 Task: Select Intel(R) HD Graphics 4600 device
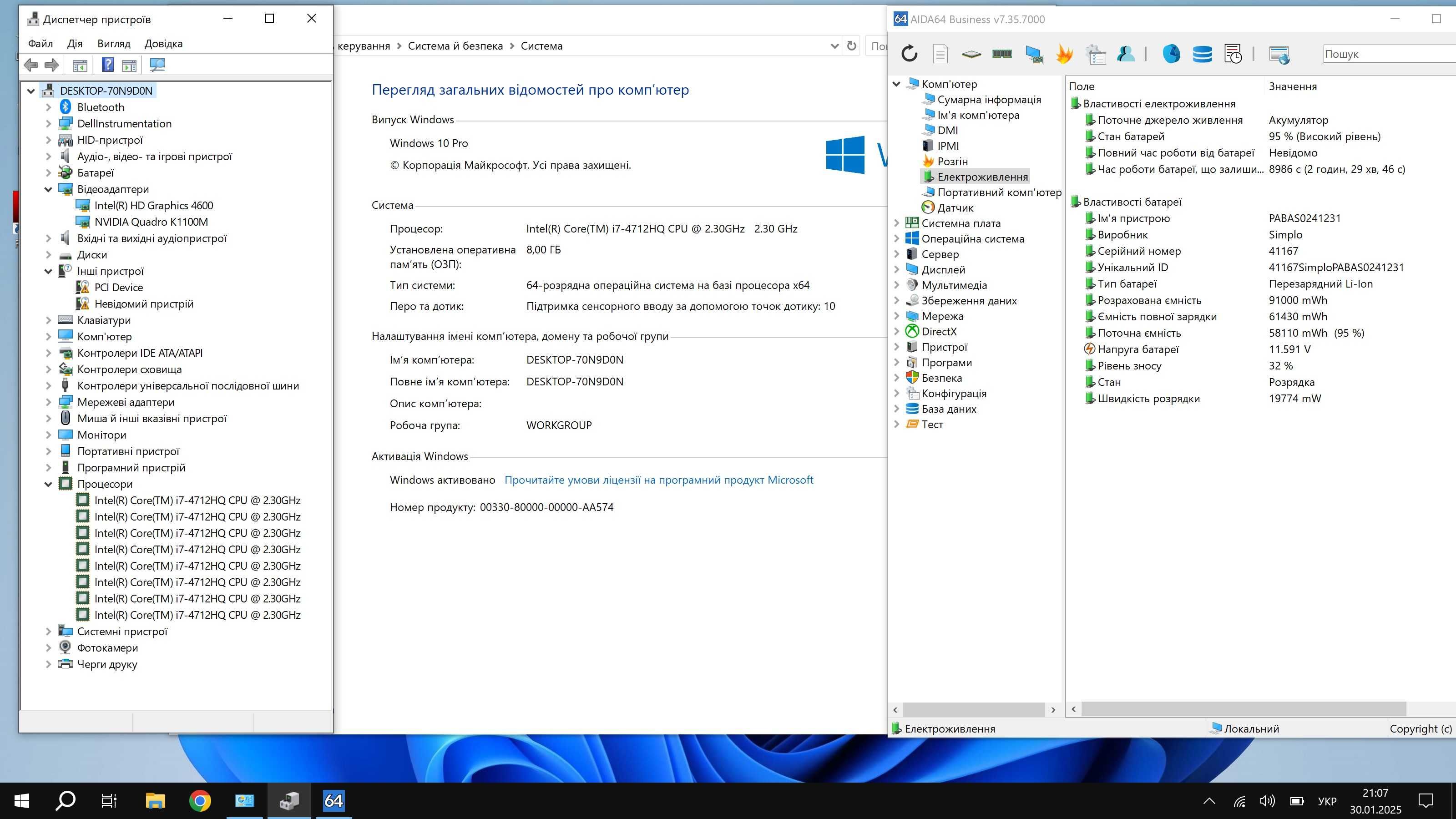coord(153,206)
